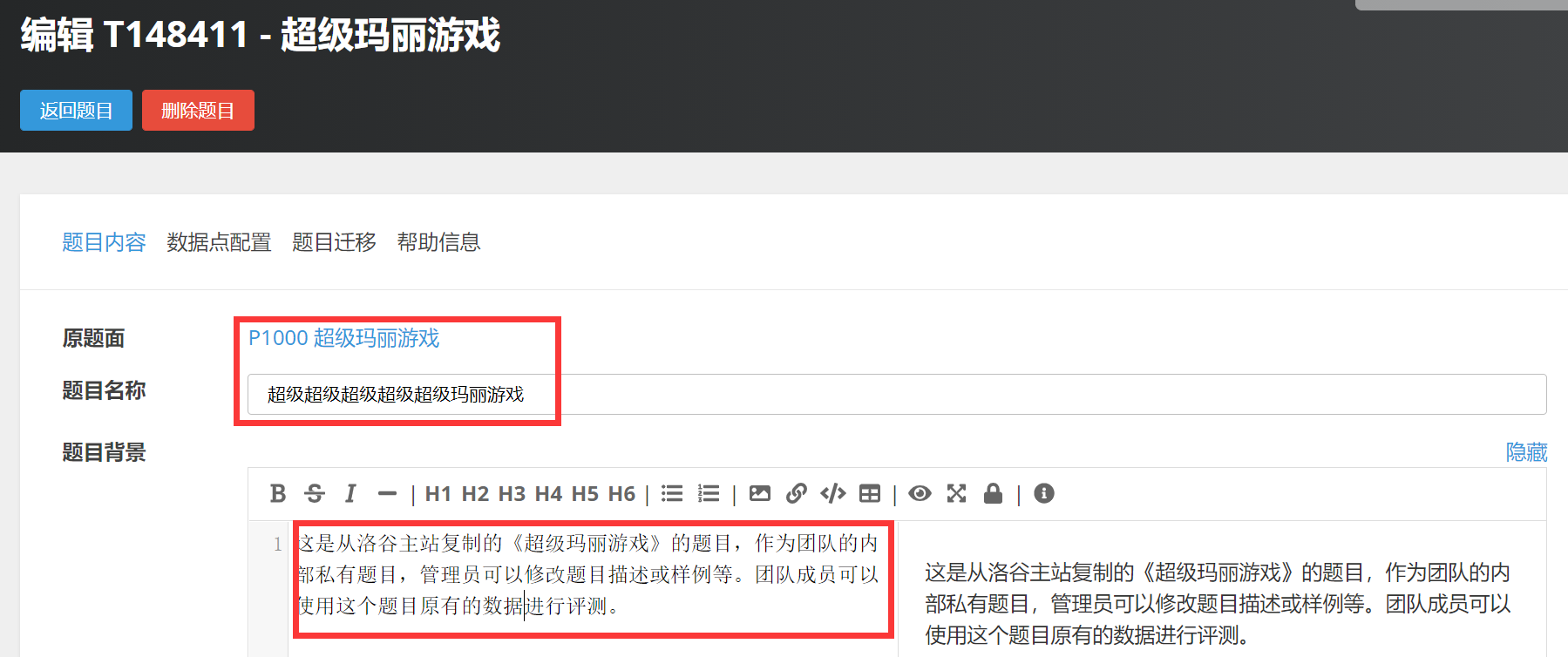Insert an unordered bullet list
Screen dimensions: 1568x657
[x=672, y=494]
